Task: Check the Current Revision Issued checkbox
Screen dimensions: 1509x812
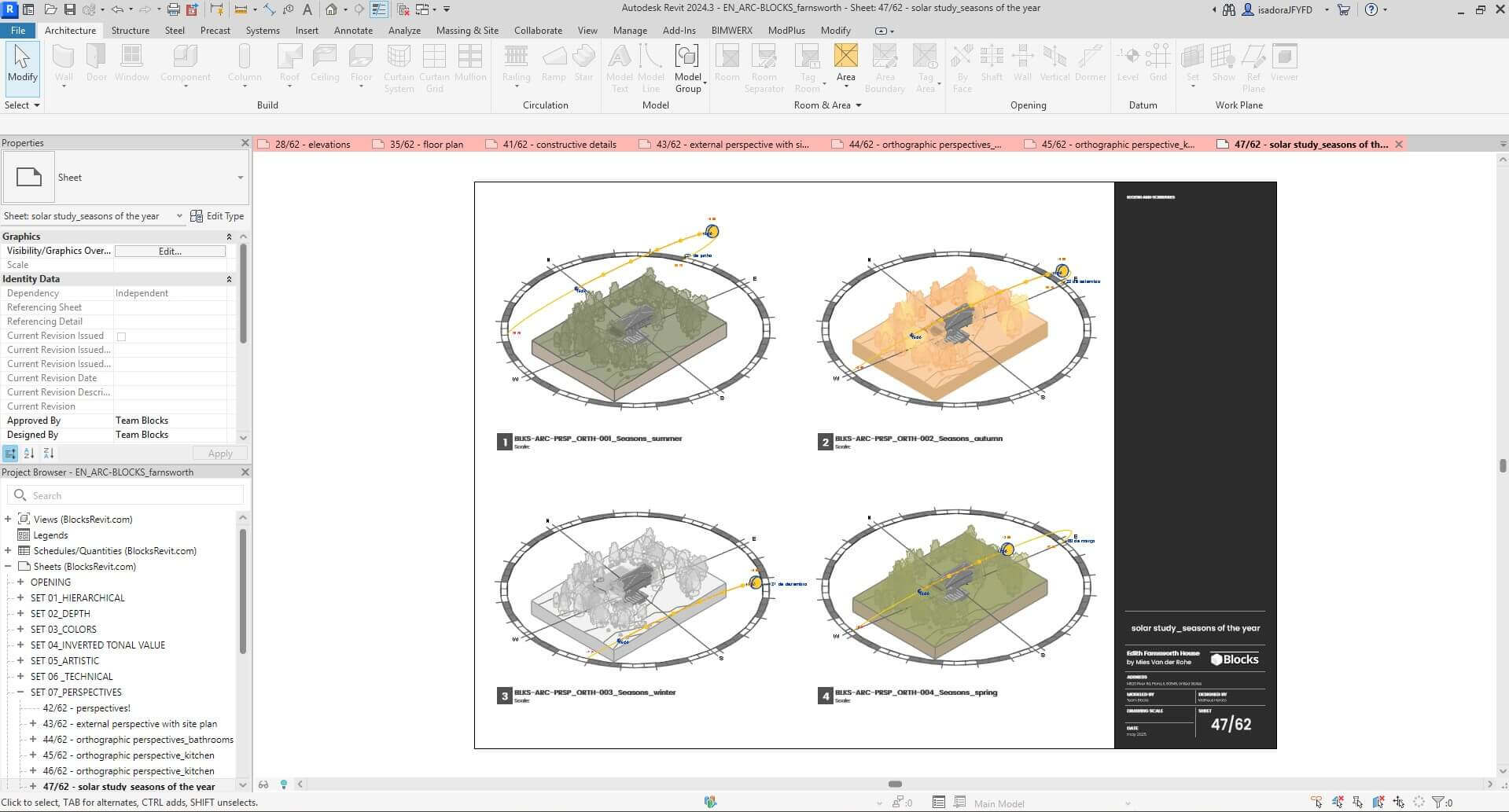Action: [121, 336]
